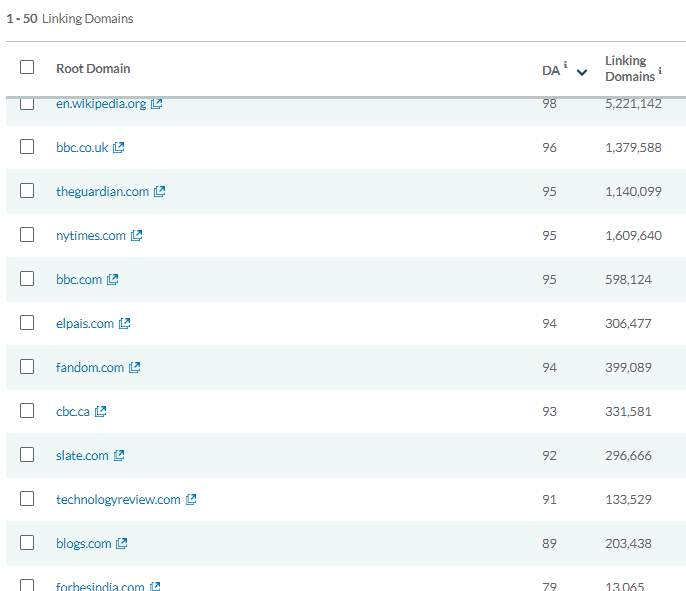Check the theguardian.com row checkbox
Image resolution: width=686 pixels, height=591 pixels.
click(27, 190)
